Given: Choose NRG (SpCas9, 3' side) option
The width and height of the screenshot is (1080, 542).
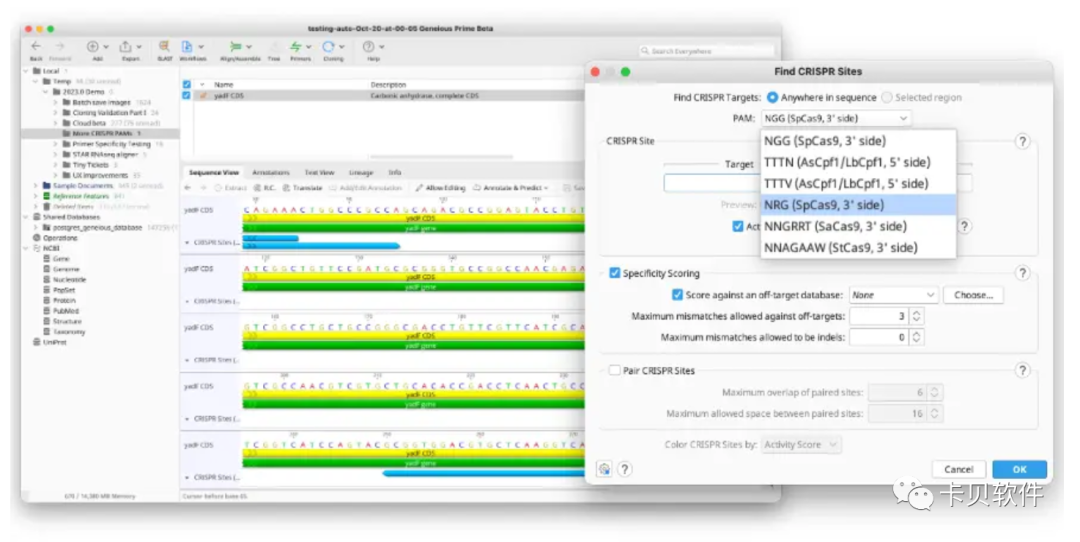Looking at the screenshot, I should (858, 205).
